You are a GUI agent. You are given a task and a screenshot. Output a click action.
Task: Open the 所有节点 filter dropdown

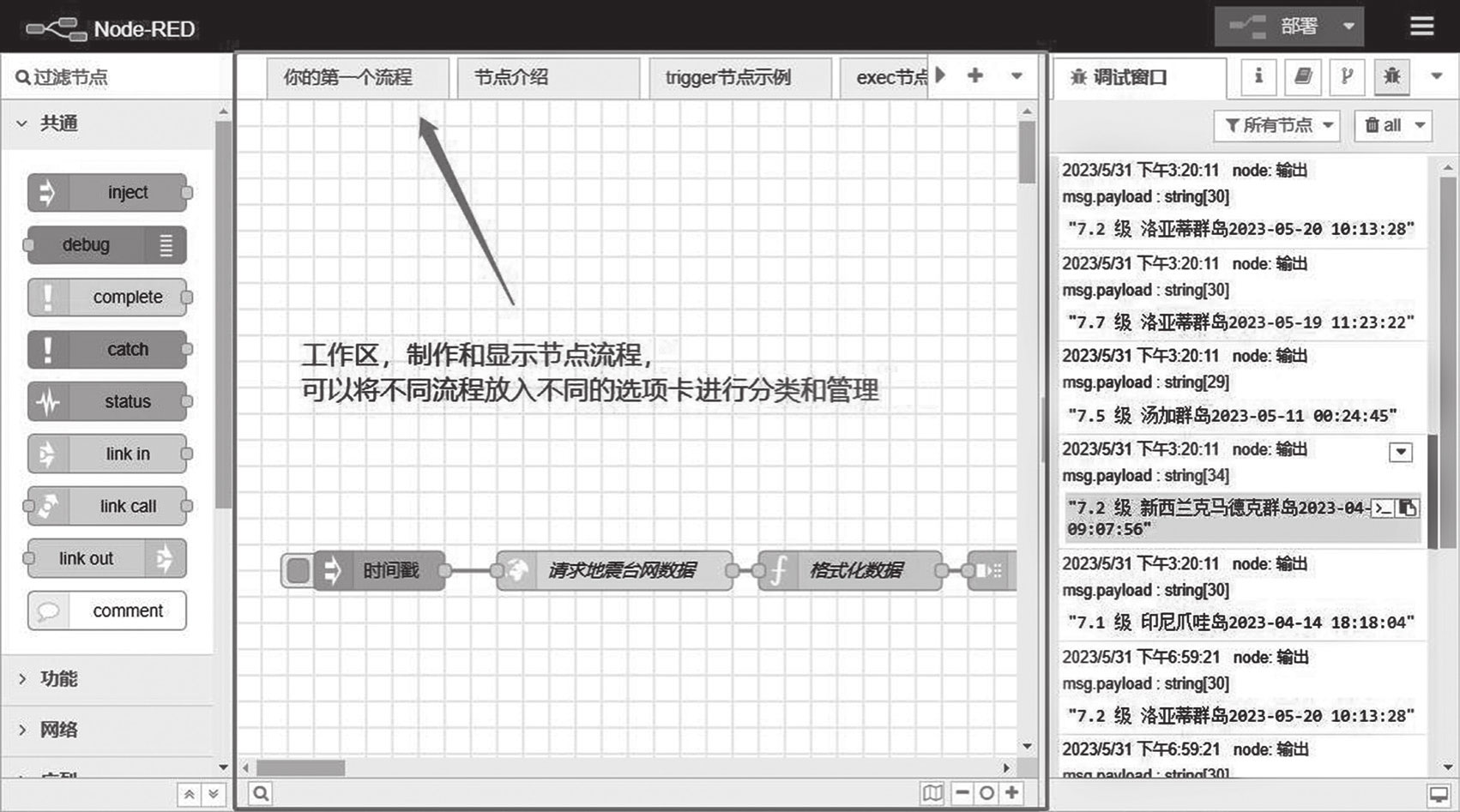pos(1277,126)
